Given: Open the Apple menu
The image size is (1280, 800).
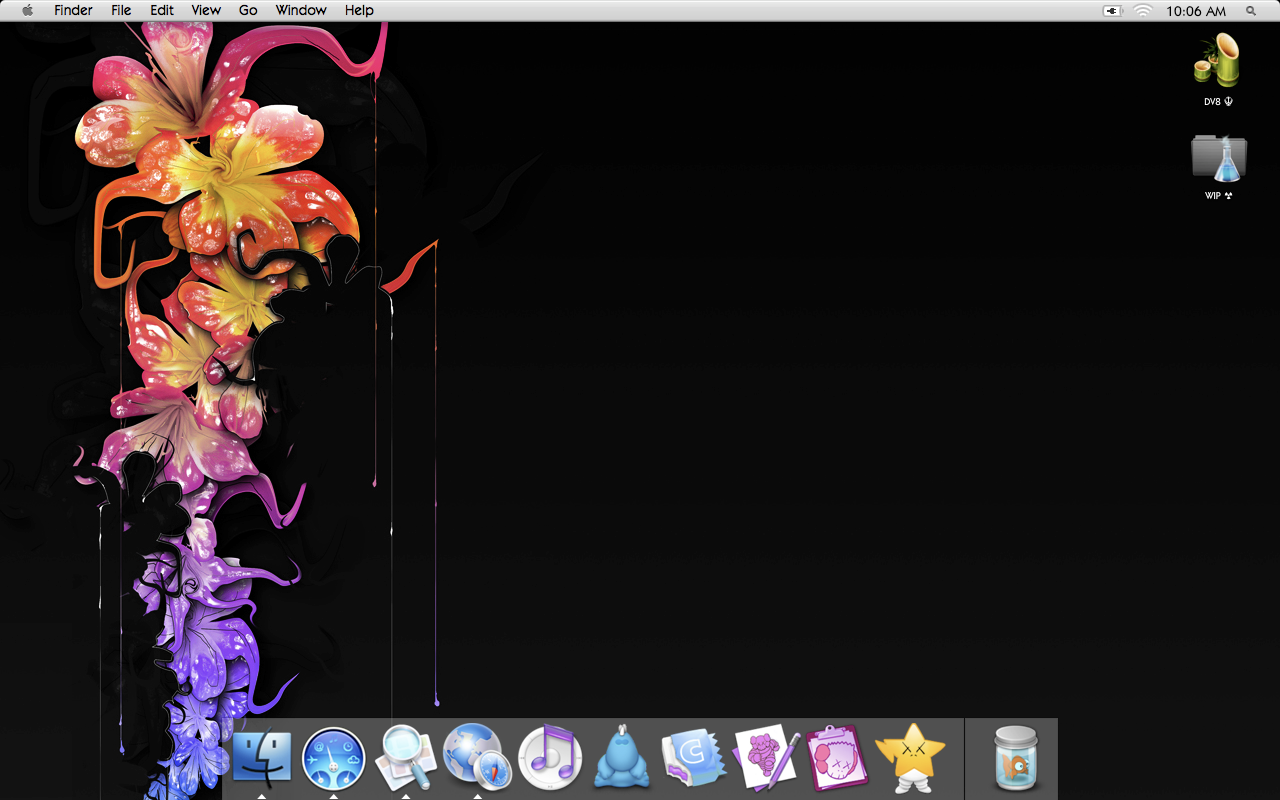Looking at the screenshot, I should (x=27, y=10).
